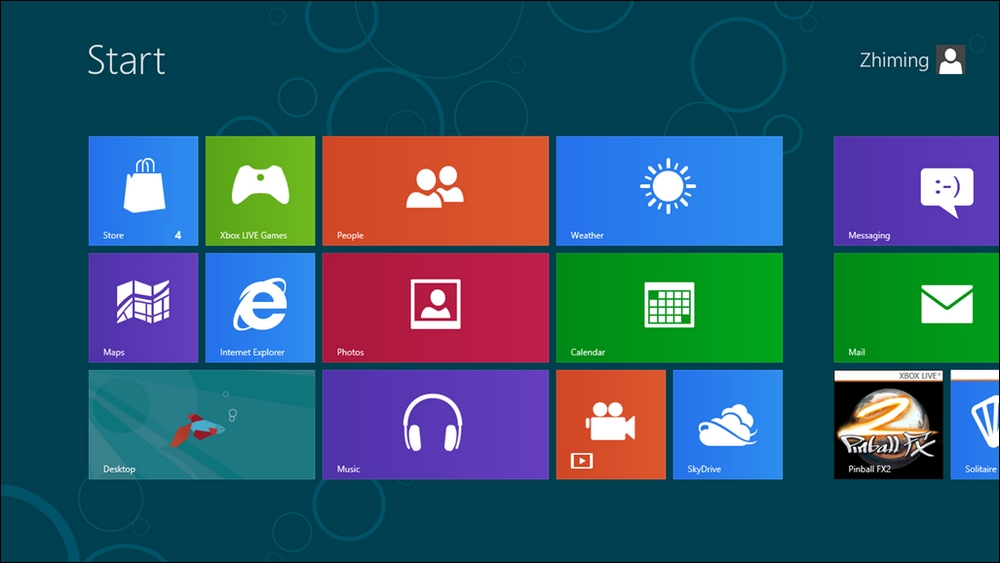Open the Store tile
The image size is (1000, 563).
pos(143,191)
